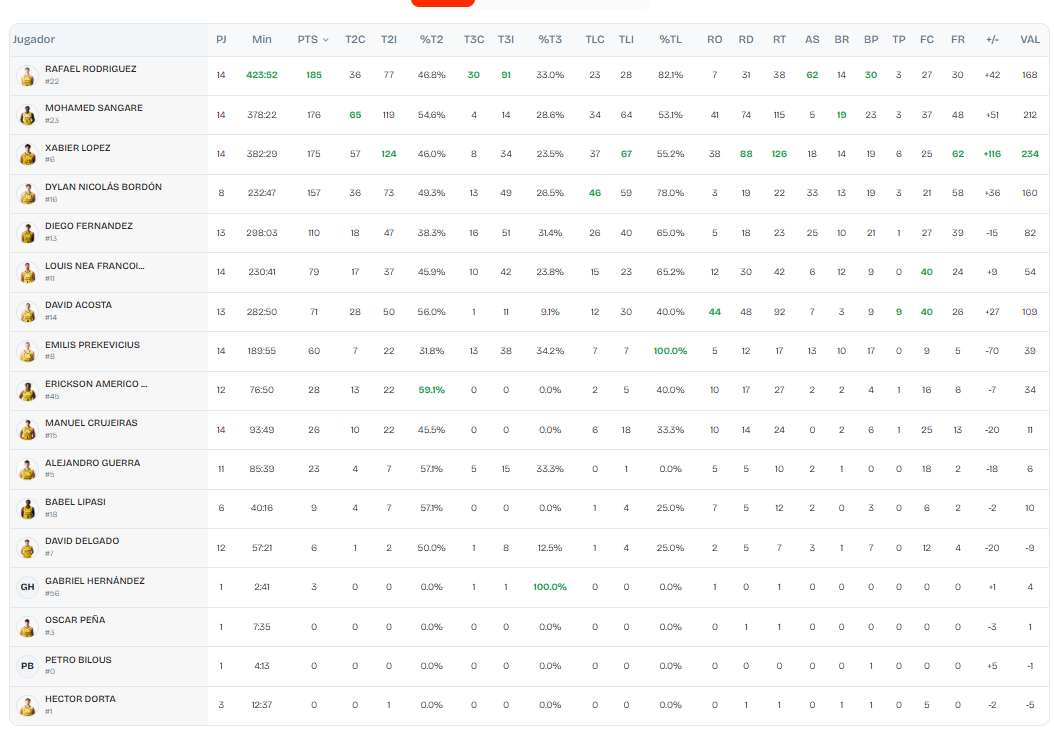Click Xabier Lopez's 234 VAL cell

(1029, 154)
